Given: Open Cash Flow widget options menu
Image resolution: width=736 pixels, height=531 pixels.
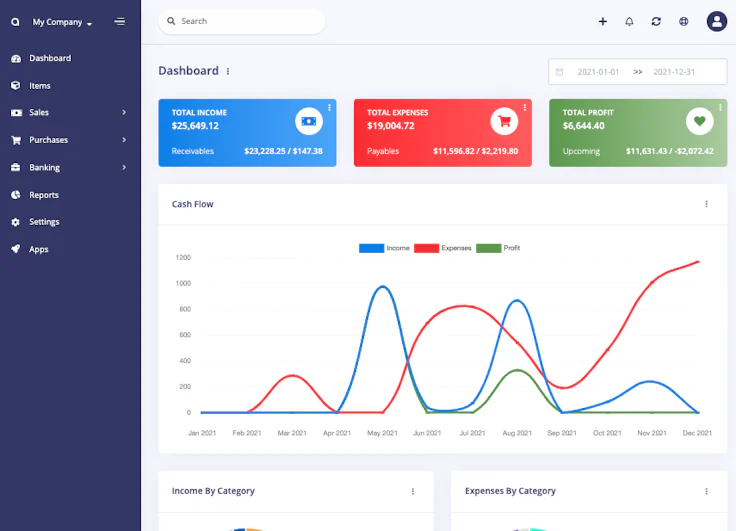Looking at the screenshot, I should (706, 204).
